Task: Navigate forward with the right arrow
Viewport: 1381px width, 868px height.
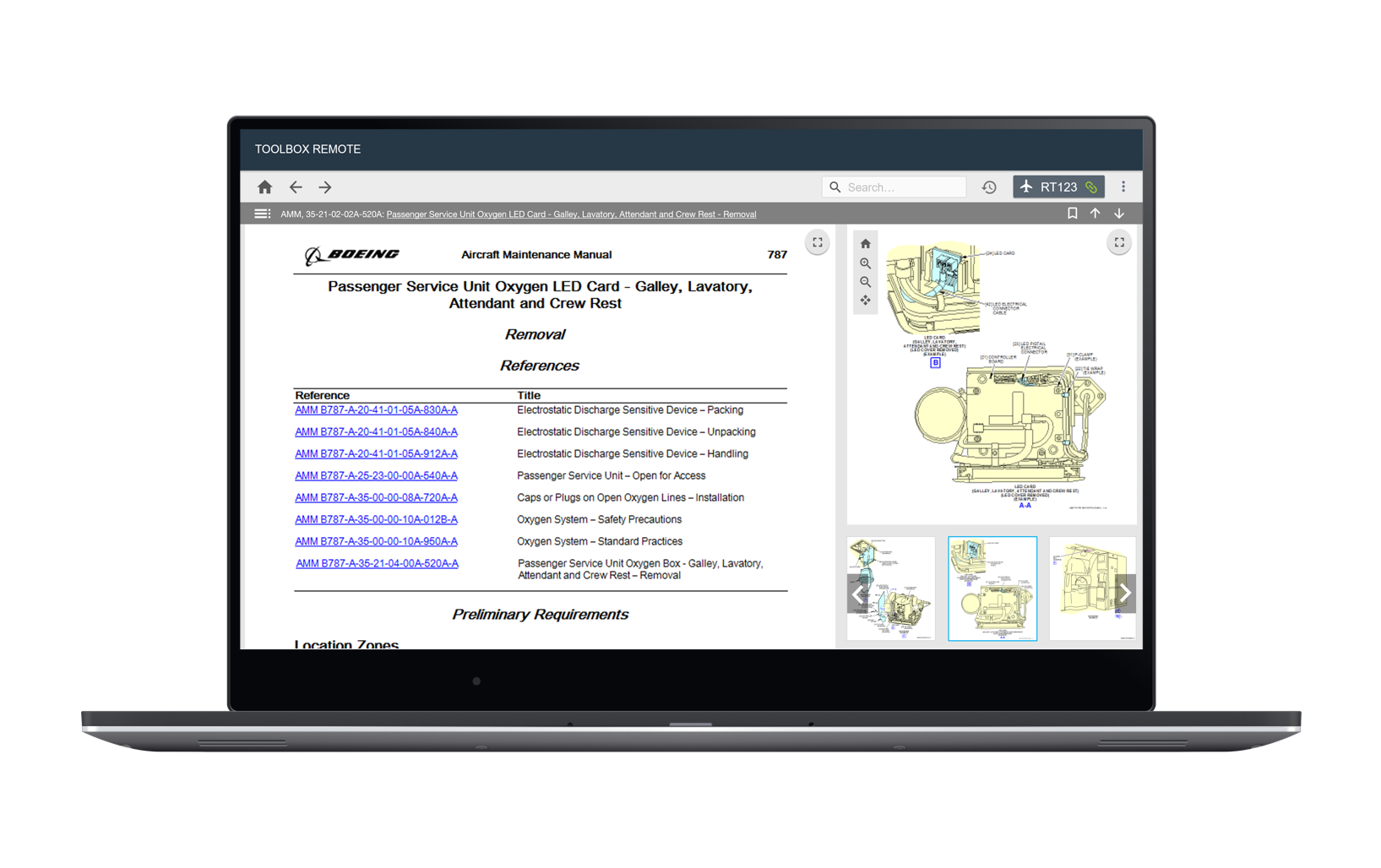Action: [x=325, y=187]
